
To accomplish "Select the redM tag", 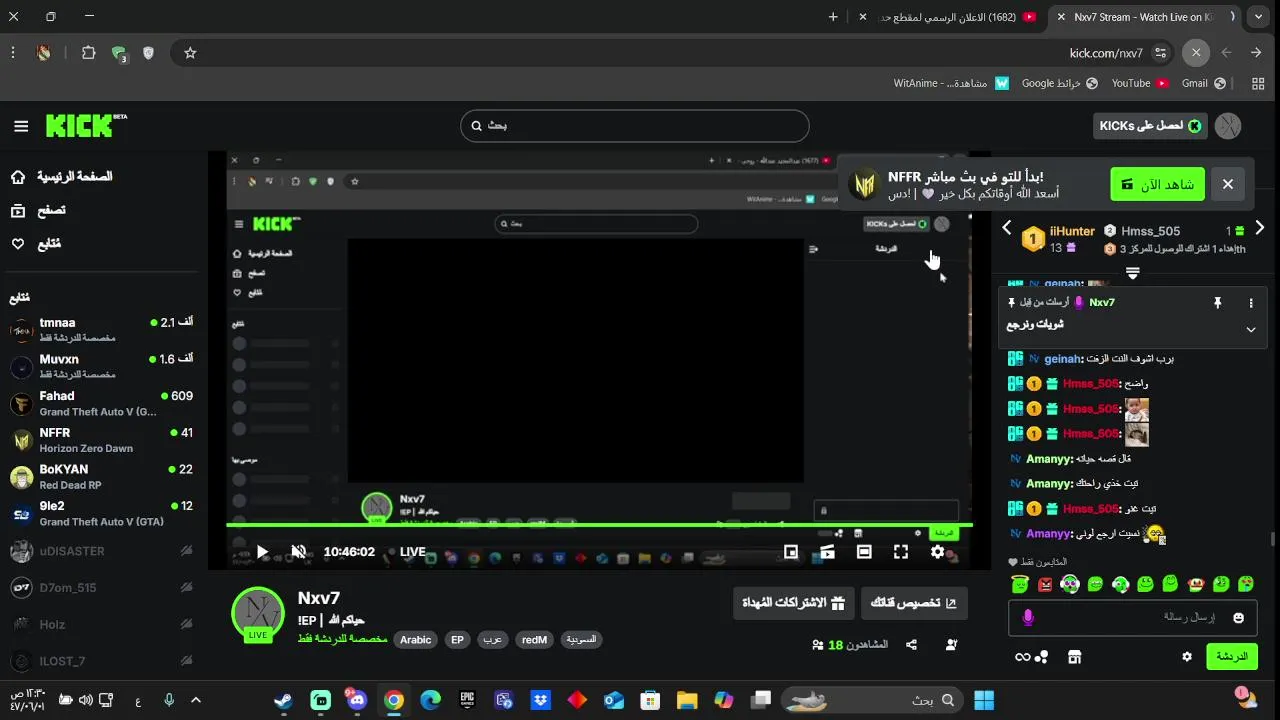I will coord(534,640).
